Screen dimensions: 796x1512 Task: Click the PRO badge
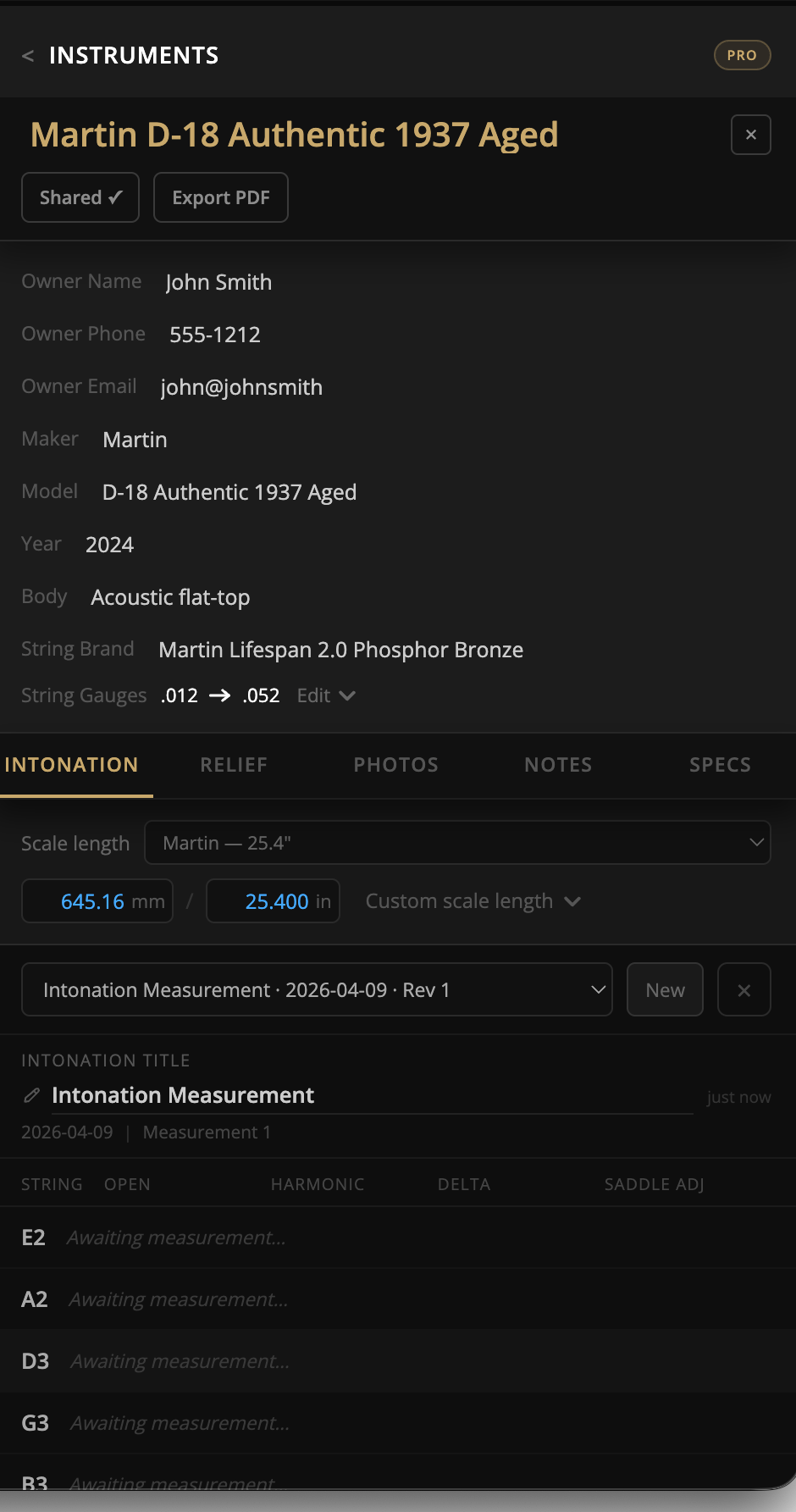pos(742,55)
